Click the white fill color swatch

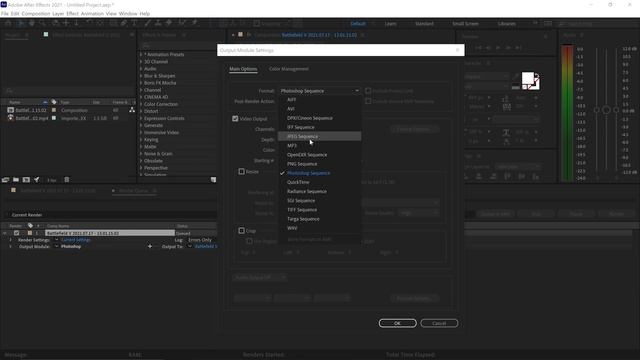(x=528, y=78)
